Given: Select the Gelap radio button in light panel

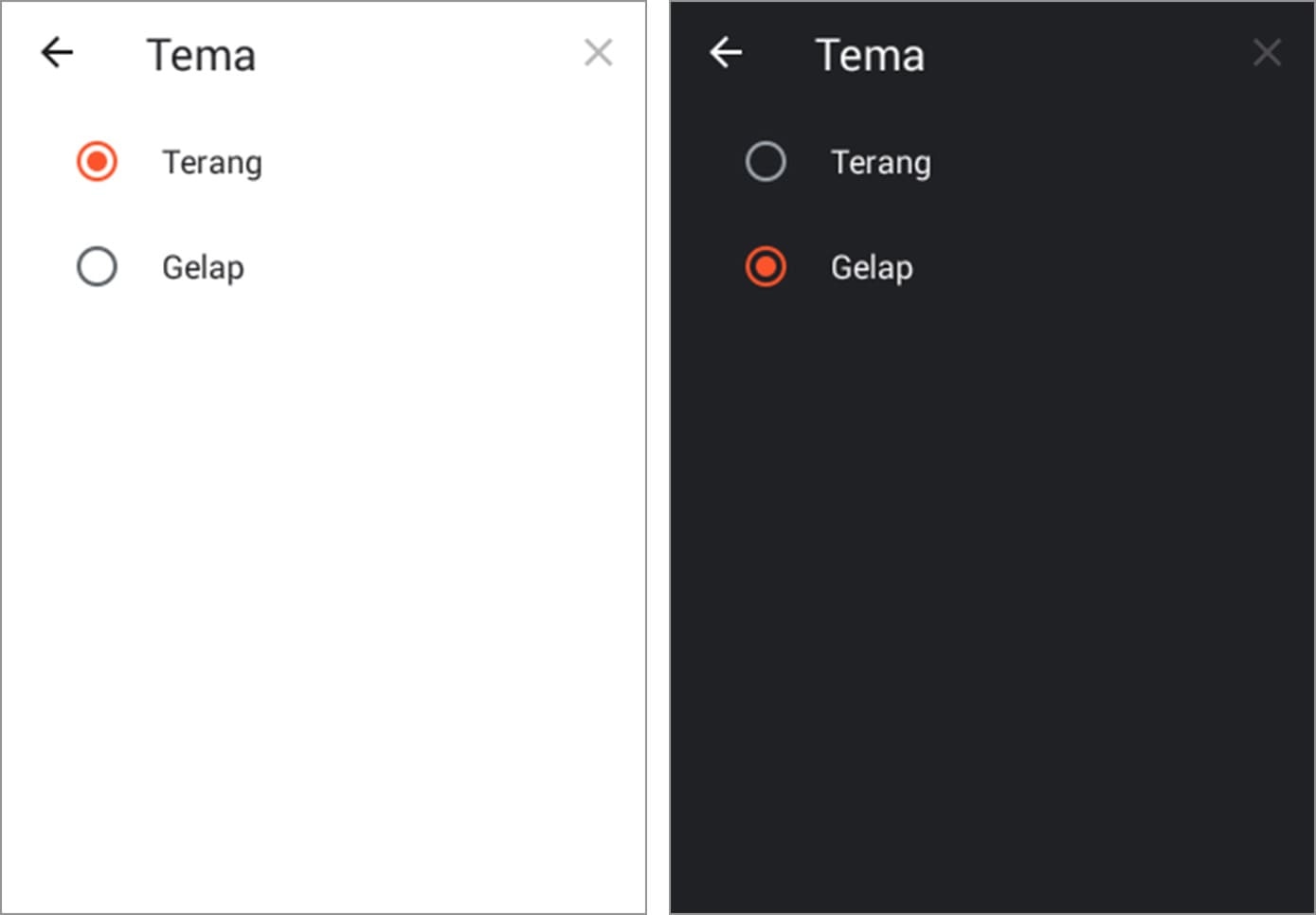Looking at the screenshot, I should 97,267.
